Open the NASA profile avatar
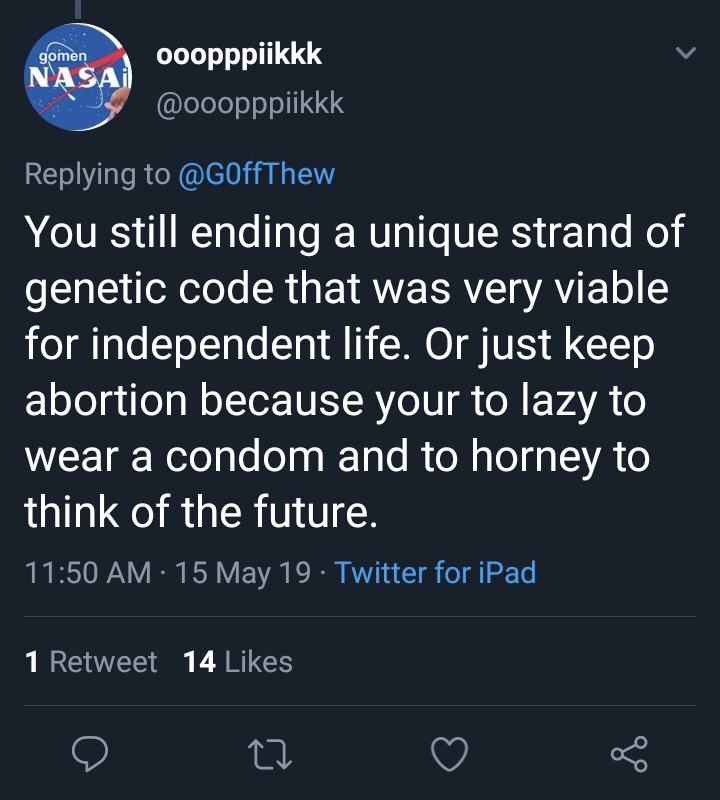 pos(78,77)
